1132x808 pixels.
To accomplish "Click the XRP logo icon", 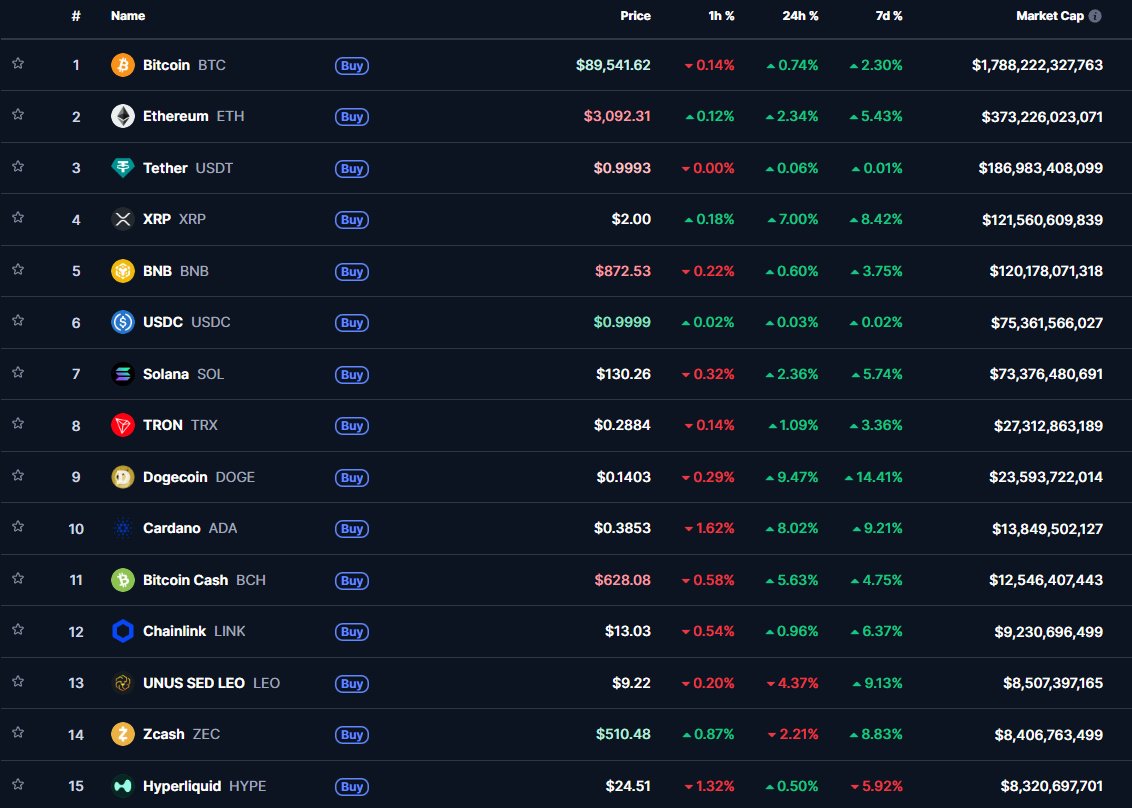I will 123,219.
